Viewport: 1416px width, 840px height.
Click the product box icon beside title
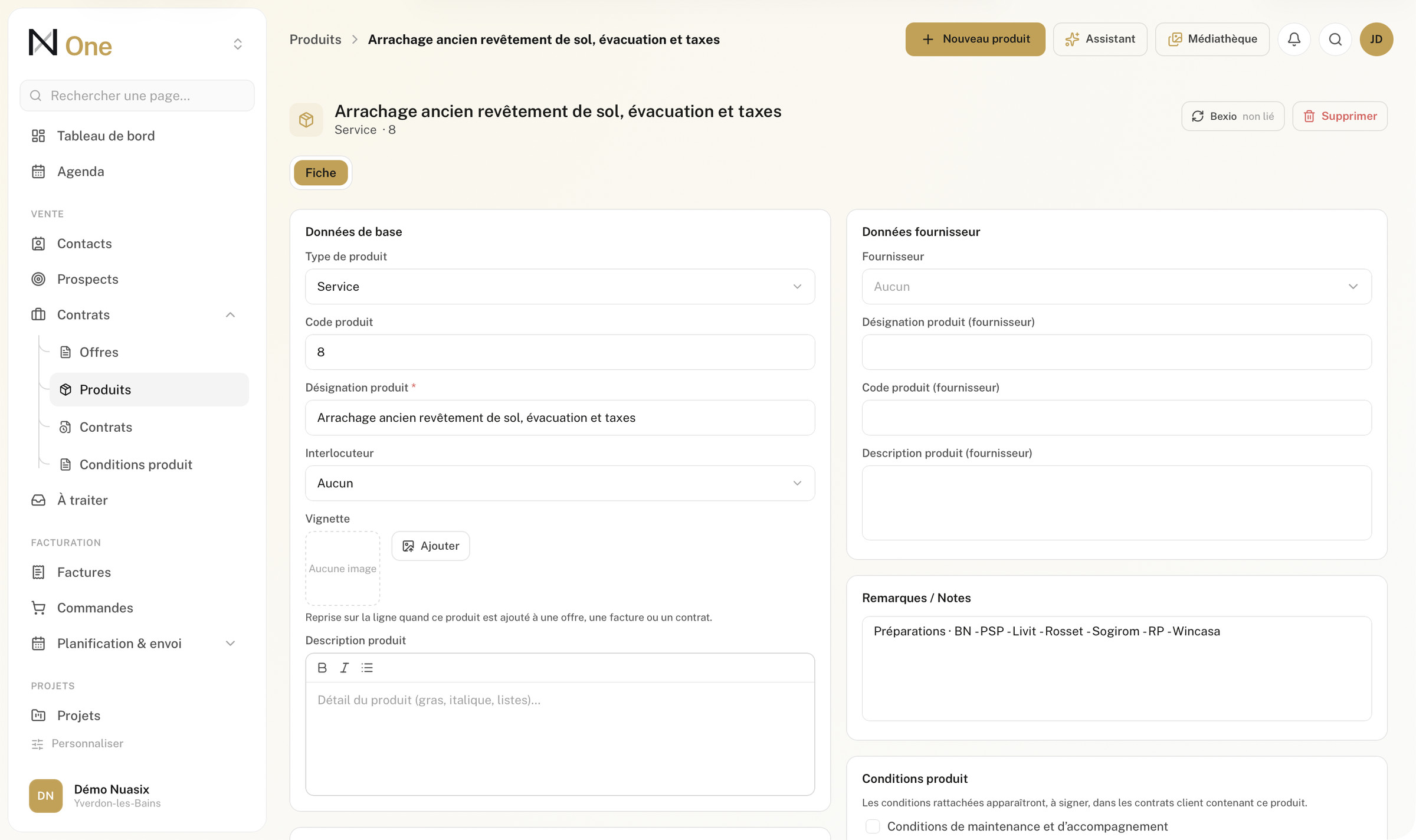point(306,120)
